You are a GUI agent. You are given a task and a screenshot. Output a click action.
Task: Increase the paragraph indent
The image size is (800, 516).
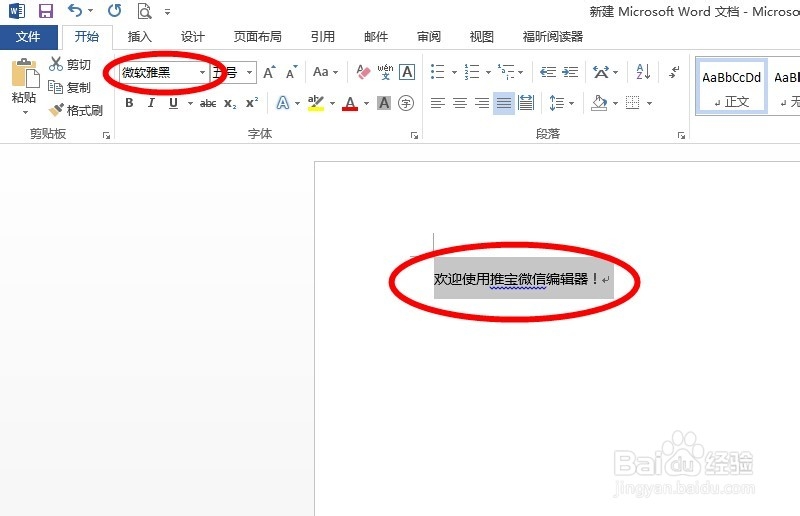coord(570,72)
